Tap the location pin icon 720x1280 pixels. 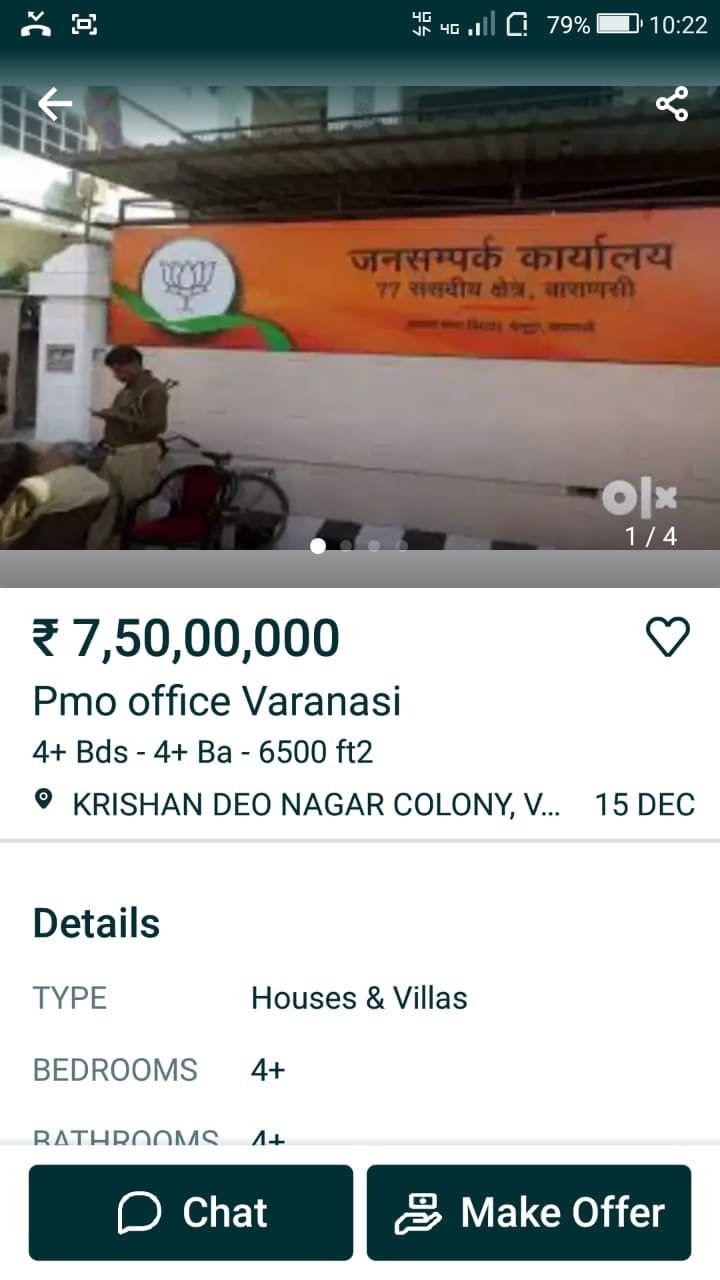[43, 800]
